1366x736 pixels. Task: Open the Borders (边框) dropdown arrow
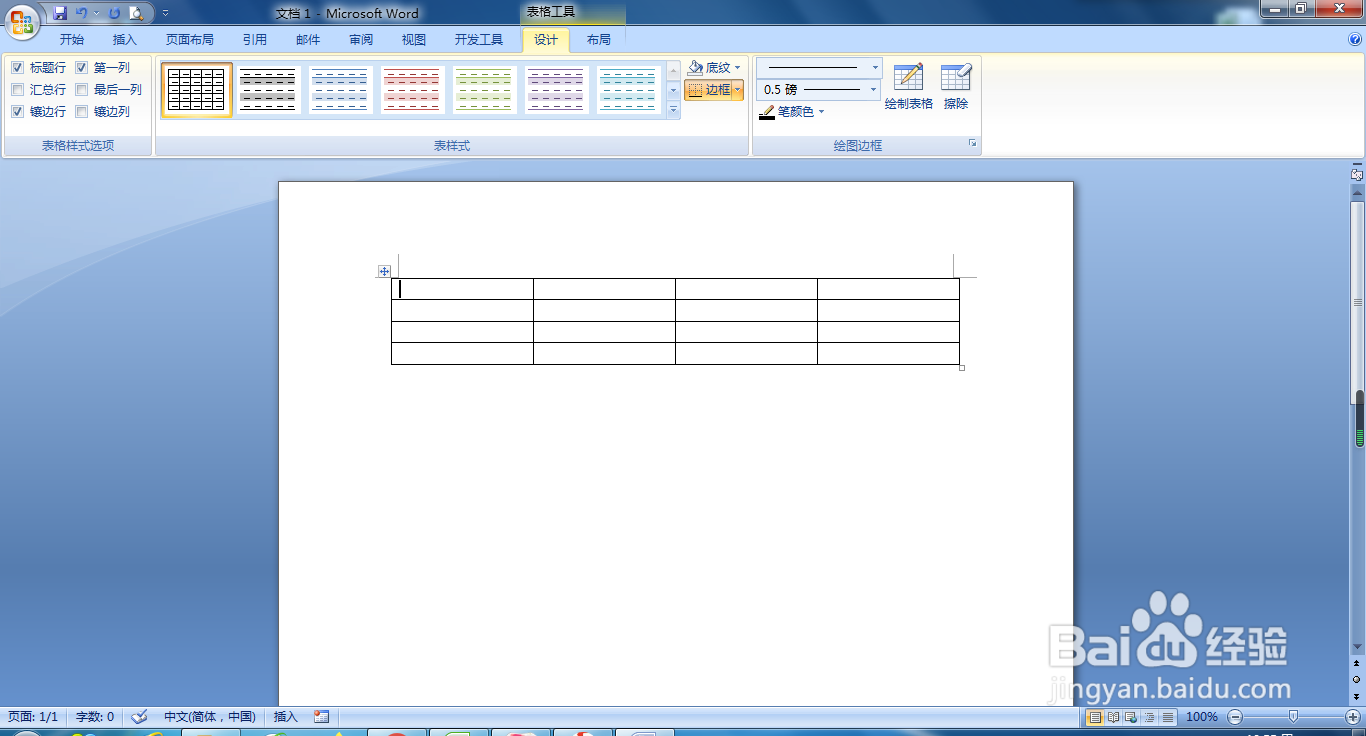pos(738,90)
